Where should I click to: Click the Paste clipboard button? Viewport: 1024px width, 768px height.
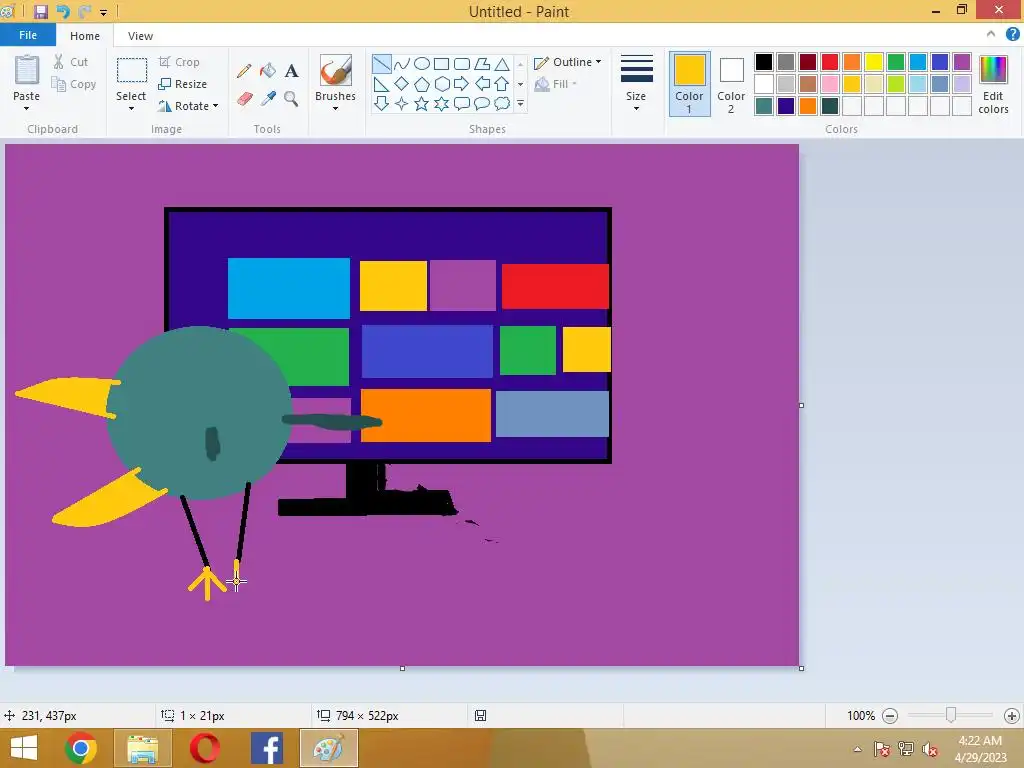pyautogui.click(x=27, y=70)
